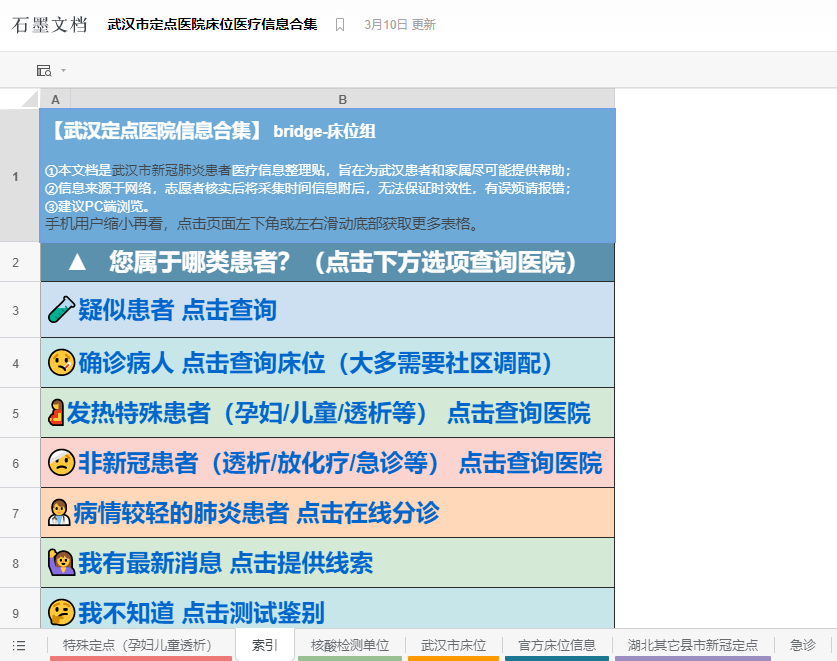
Task: Click the 疑似患者 点击查询 link
Action: pos(177,311)
